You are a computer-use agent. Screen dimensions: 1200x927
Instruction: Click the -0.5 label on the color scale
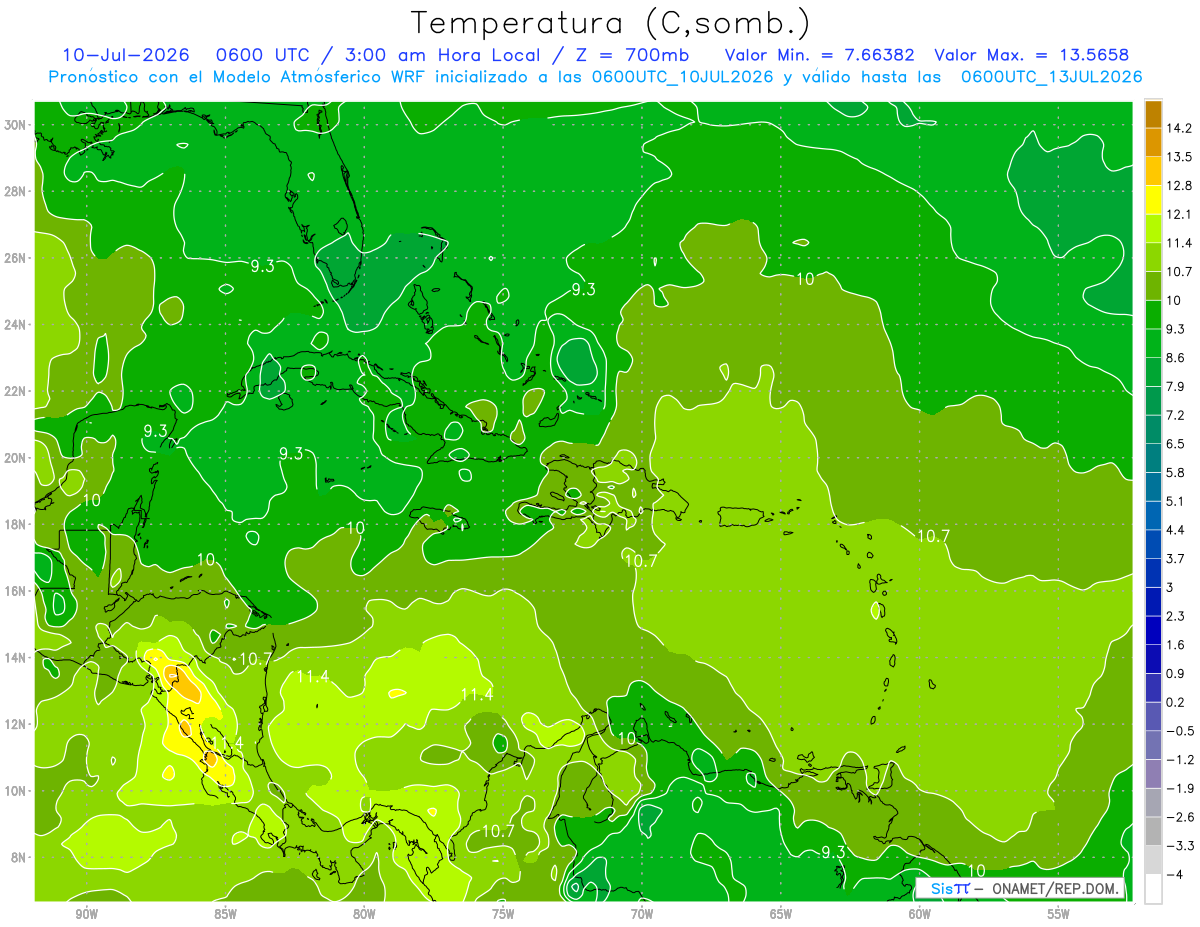pos(1179,731)
